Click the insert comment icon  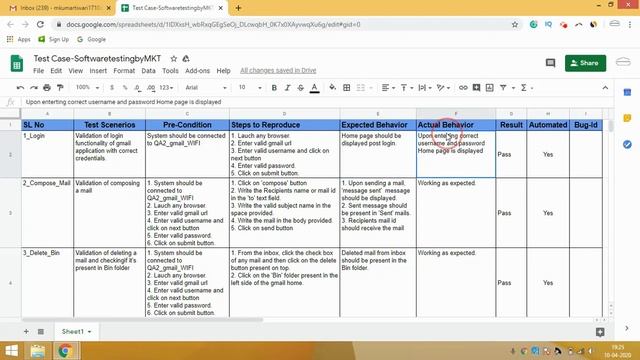tap(476, 88)
